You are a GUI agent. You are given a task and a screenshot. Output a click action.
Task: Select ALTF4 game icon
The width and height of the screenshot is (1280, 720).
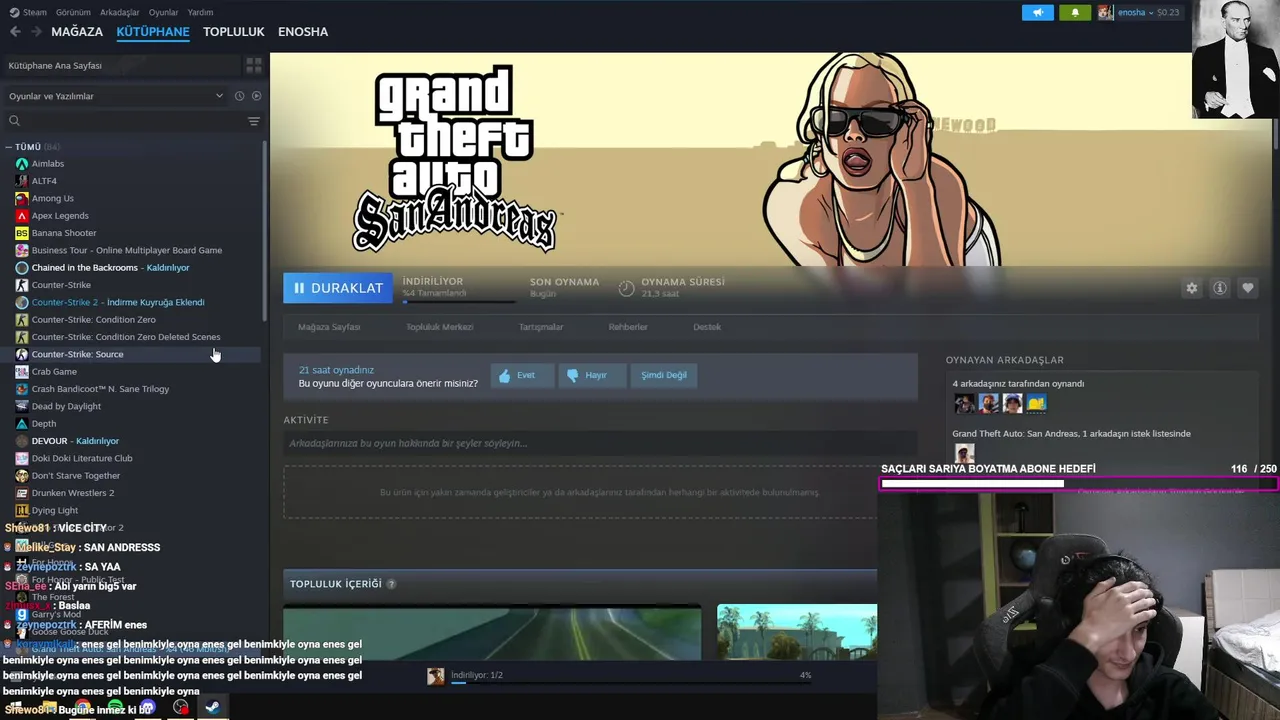point(22,181)
